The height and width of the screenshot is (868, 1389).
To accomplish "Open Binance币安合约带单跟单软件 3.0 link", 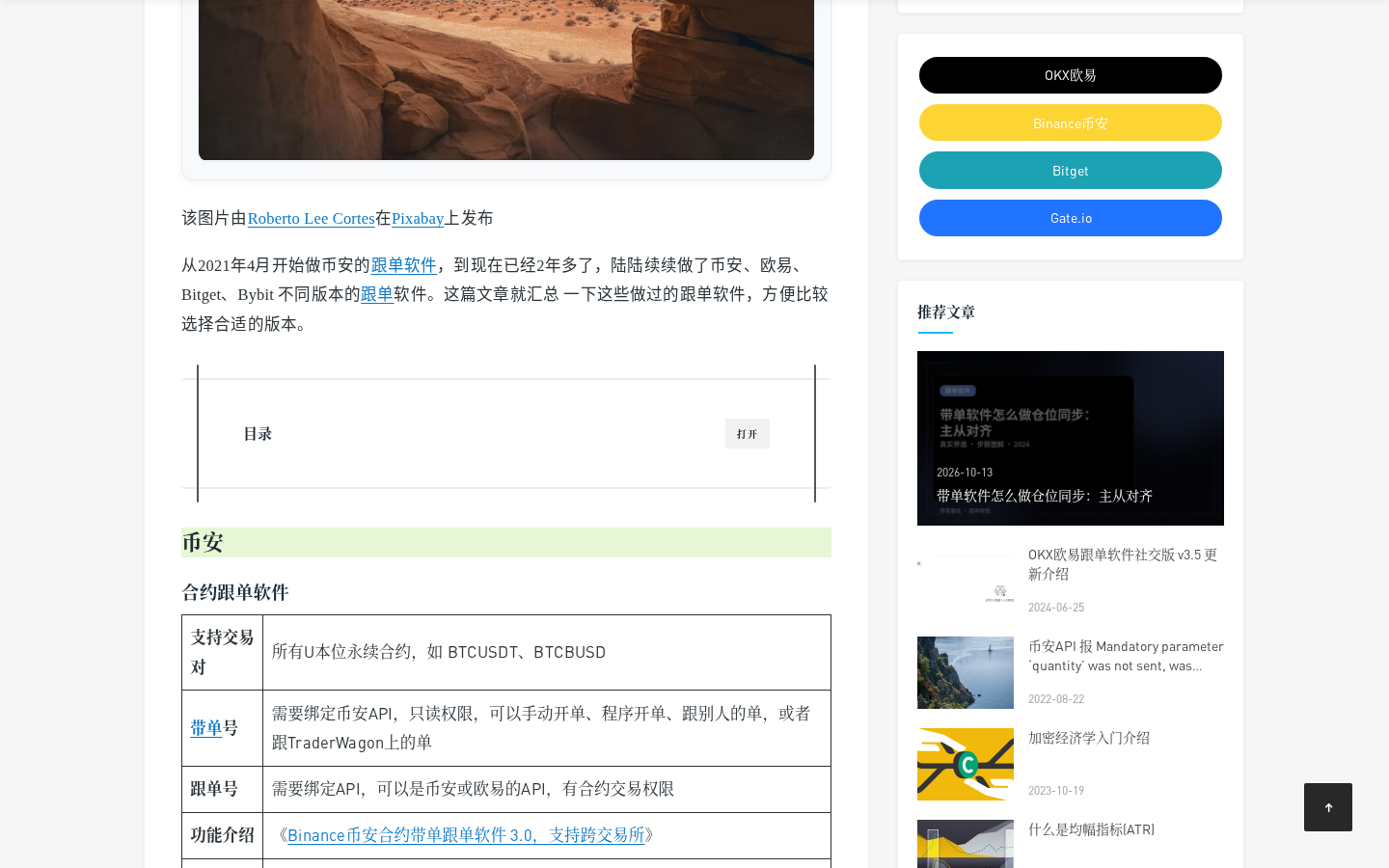I will point(466,835).
